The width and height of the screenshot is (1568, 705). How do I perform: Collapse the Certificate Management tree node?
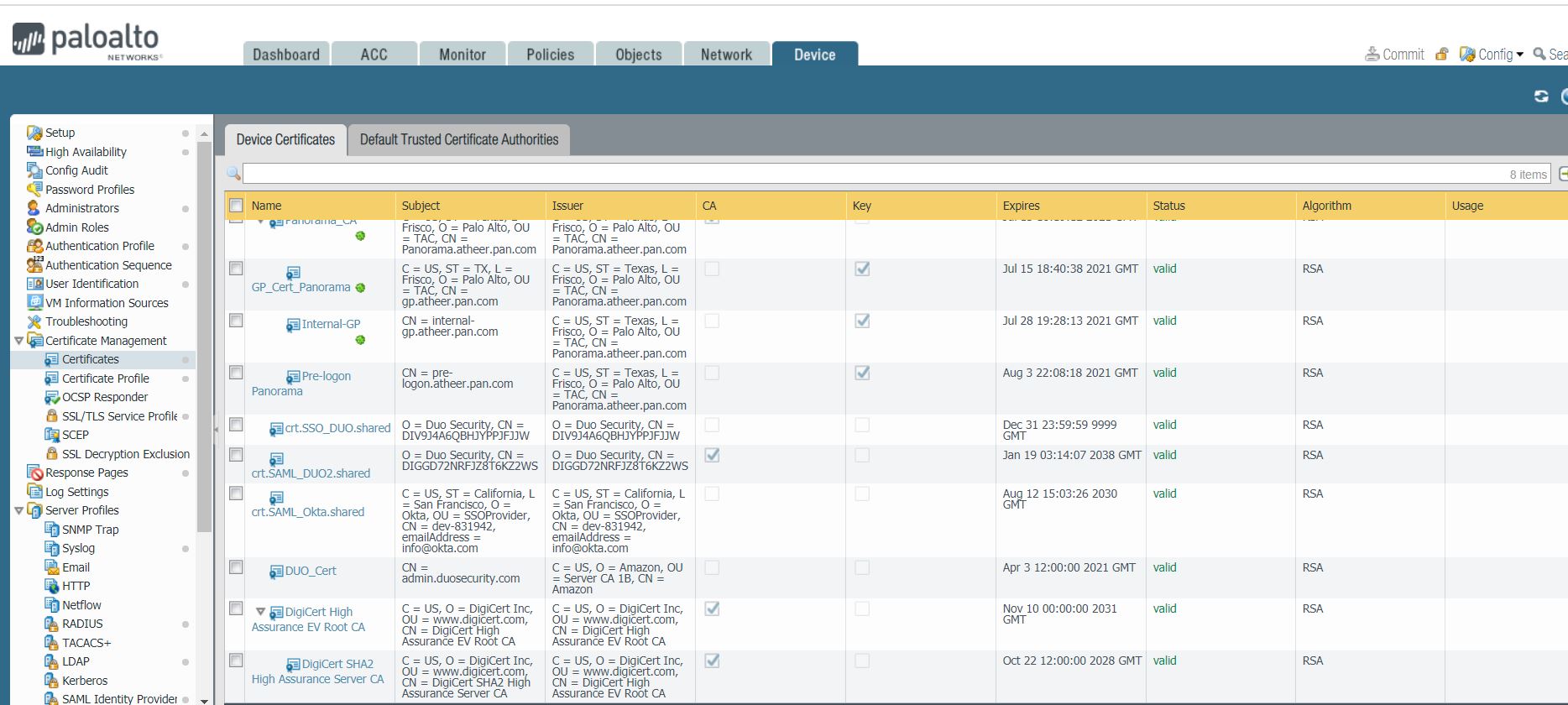pyautogui.click(x=19, y=341)
